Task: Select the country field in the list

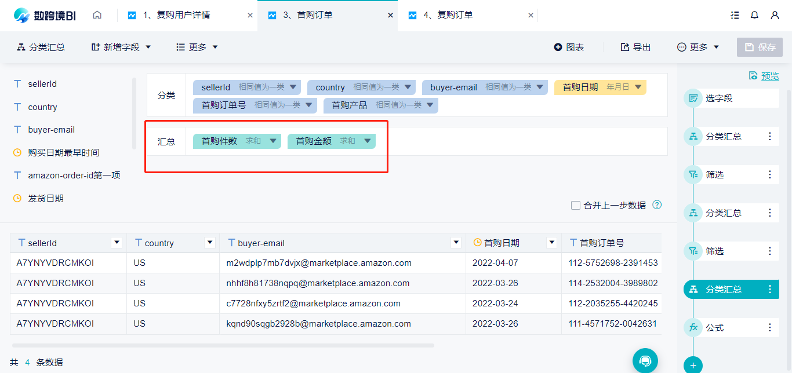Action: tap(42, 107)
